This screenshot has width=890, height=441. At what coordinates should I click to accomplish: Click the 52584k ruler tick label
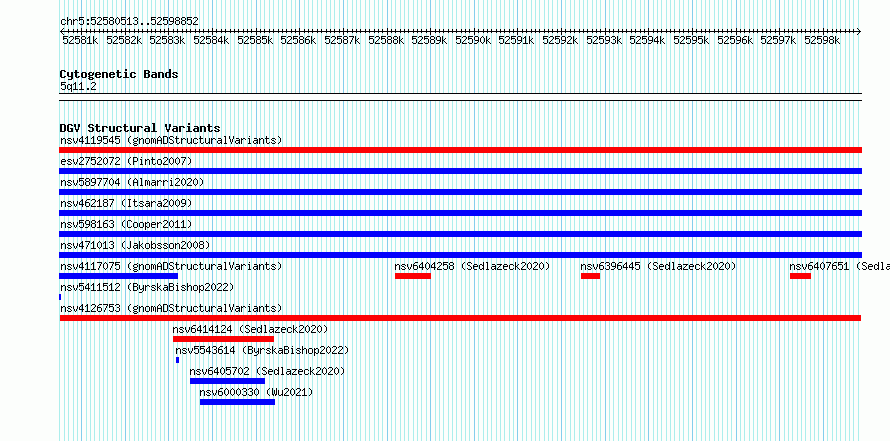click(x=211, y=40)
